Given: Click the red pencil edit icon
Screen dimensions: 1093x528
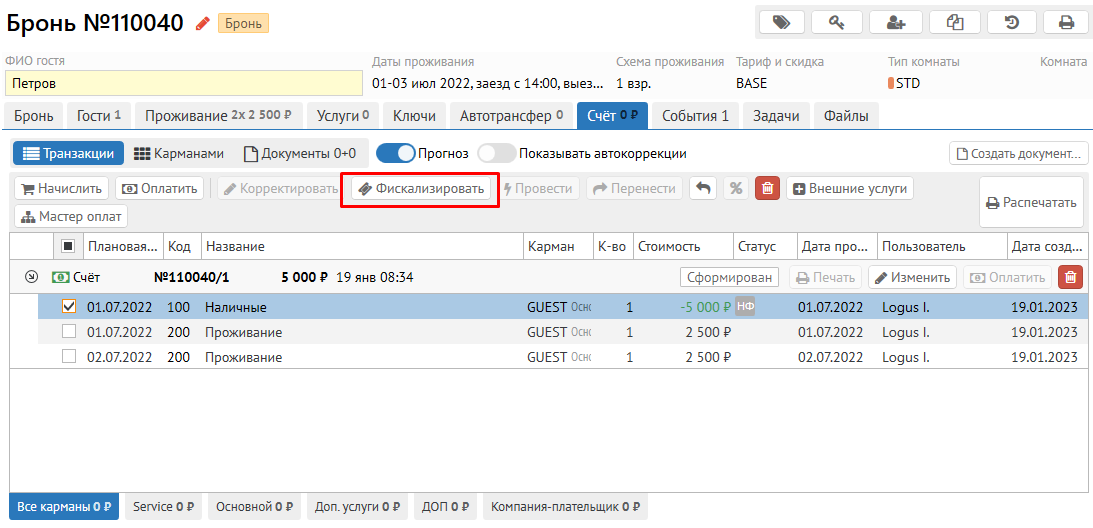Looking at the screenshot, I should click(203, 23).
